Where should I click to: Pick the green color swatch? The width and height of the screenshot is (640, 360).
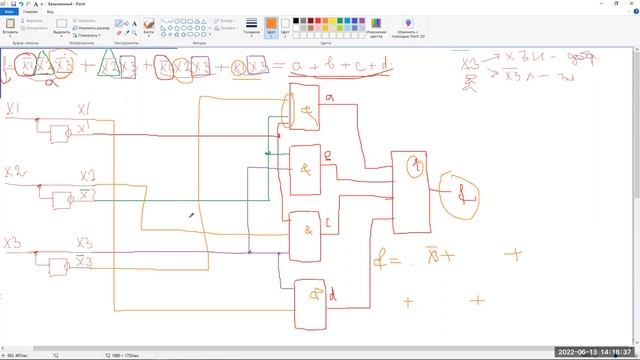tap(340, 20)
